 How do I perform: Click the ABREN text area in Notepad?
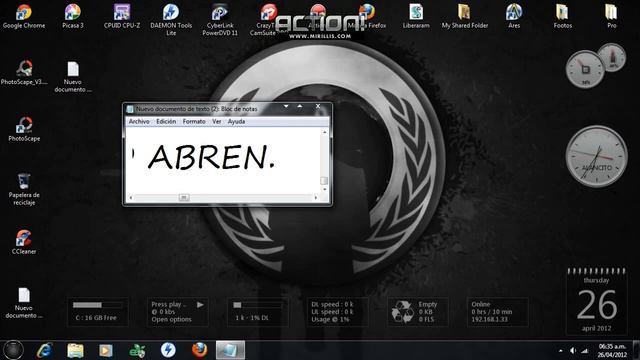[224, 160]
